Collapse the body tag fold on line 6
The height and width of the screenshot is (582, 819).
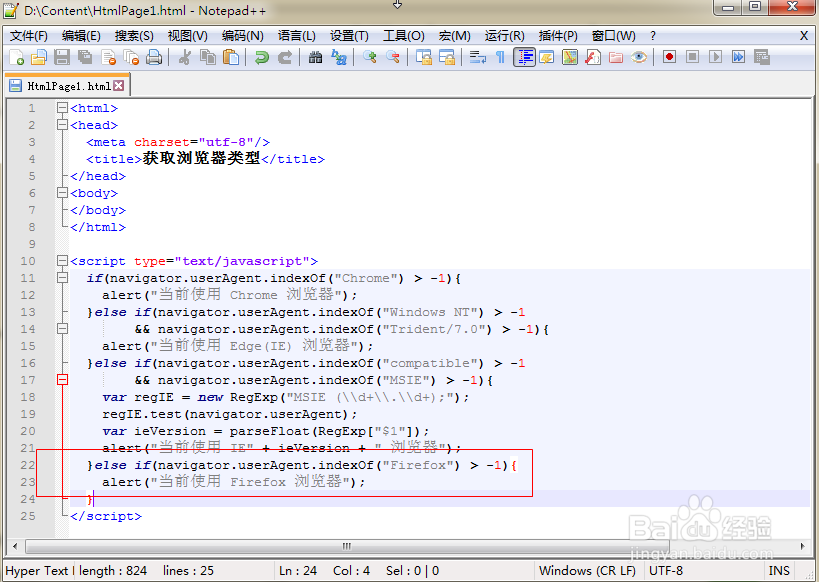click(x=62, y=193)
